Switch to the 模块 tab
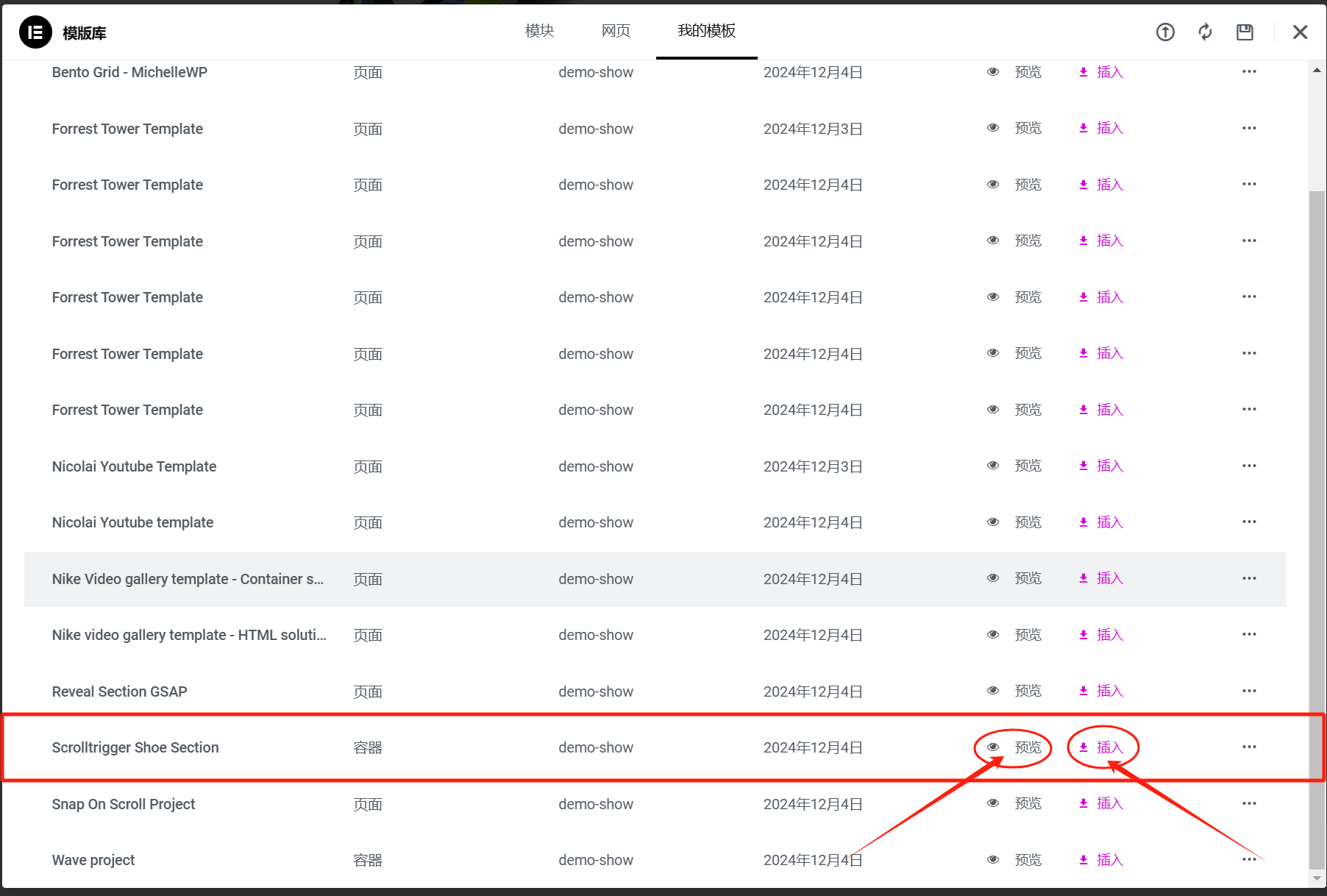 [539, 31]
